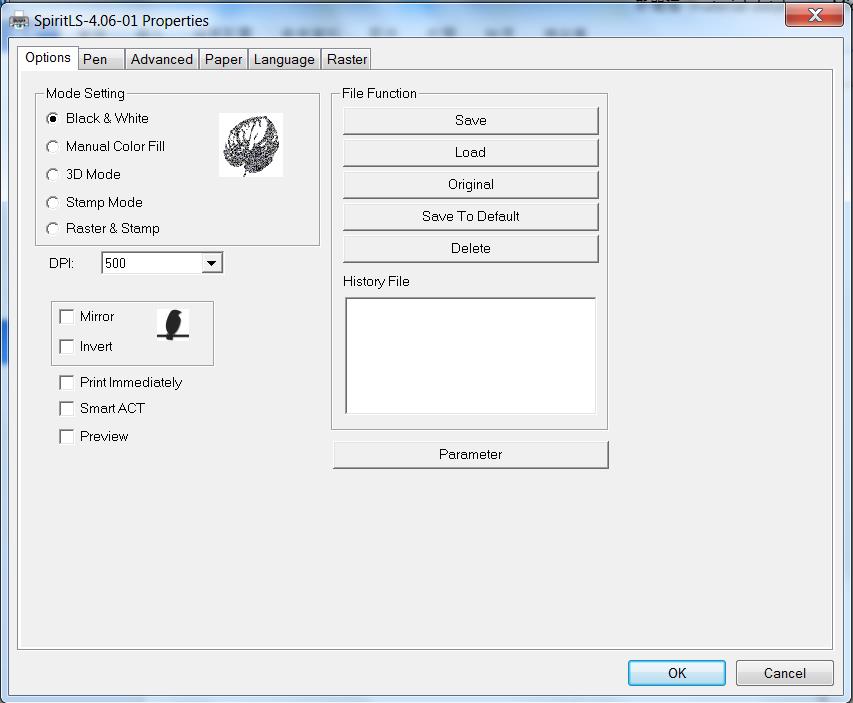Click the printer icon in the title bar
This screenshot has height=703, width=853.
tap(18, 20)
